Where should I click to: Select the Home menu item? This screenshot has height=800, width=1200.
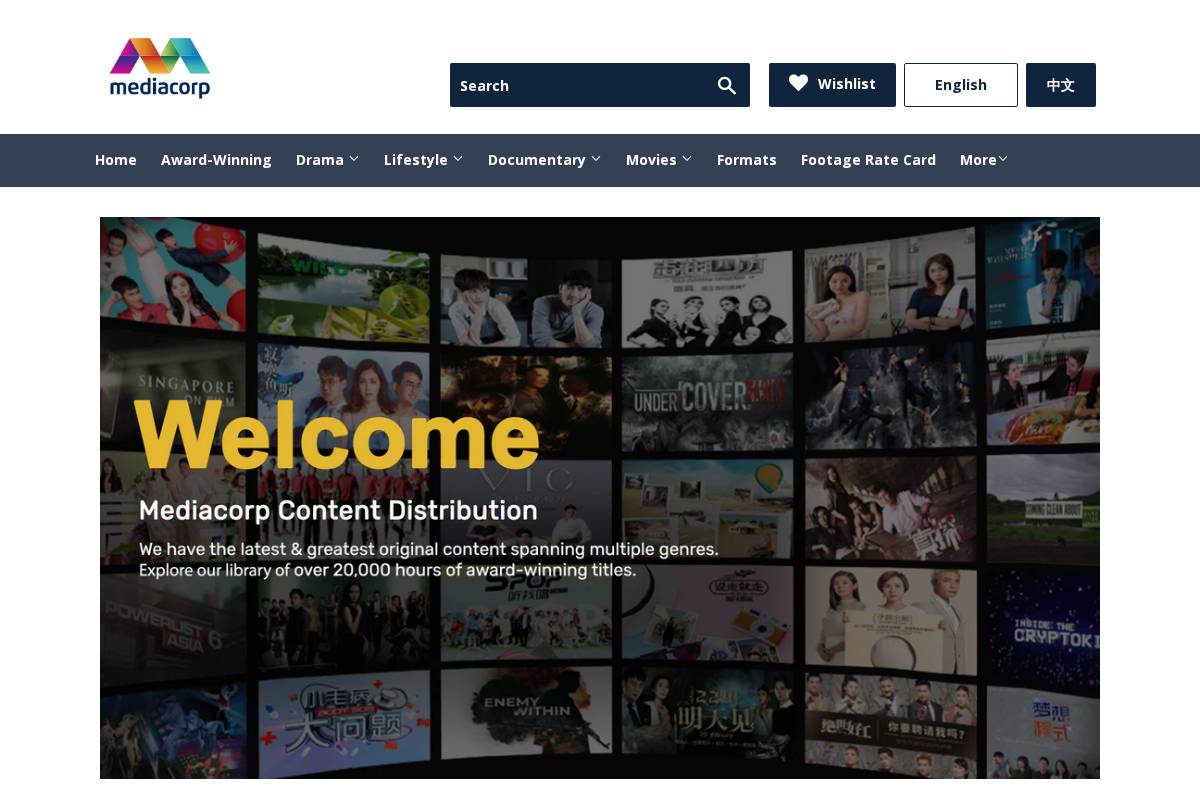click(x=116, y=160)
